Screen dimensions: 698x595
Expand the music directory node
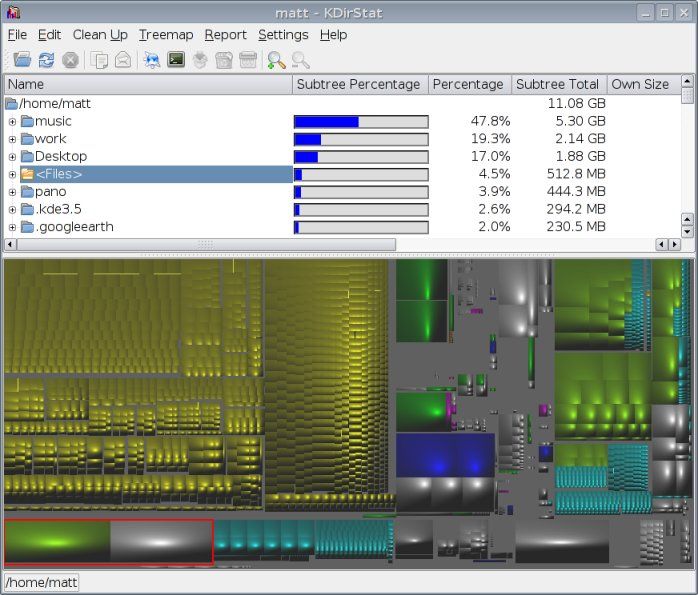coord(12,121)
